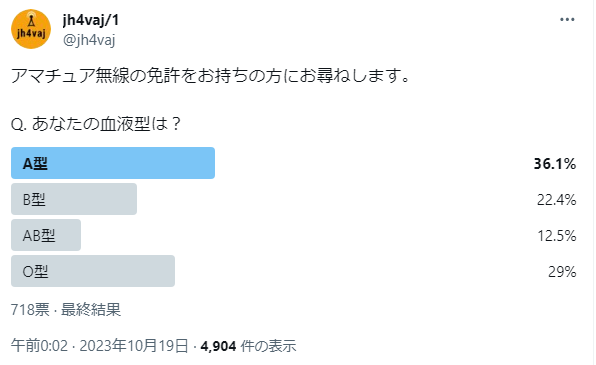
Task: Click the A型 label text in poll
Action: [x=35, y=164]
